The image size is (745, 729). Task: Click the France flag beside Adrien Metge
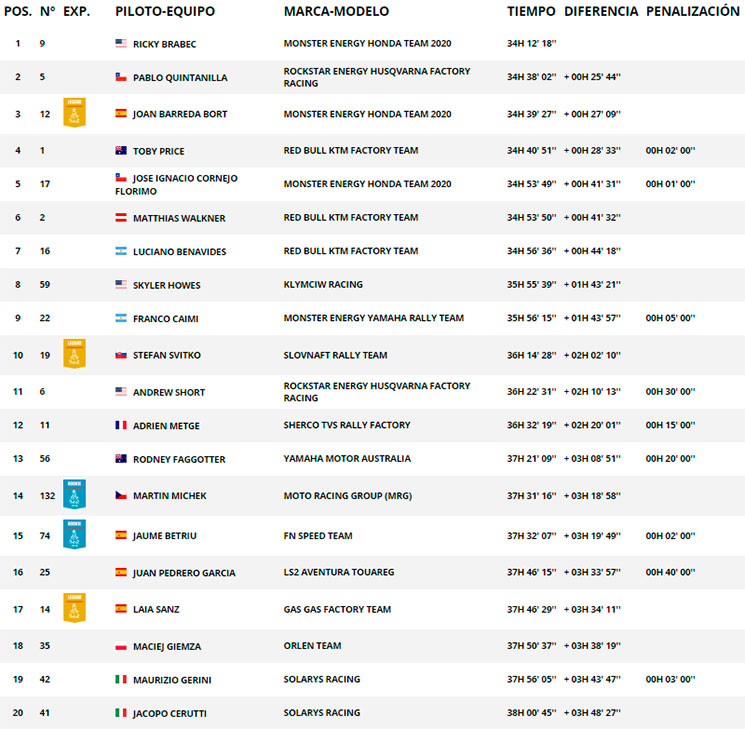coord(121,424)
